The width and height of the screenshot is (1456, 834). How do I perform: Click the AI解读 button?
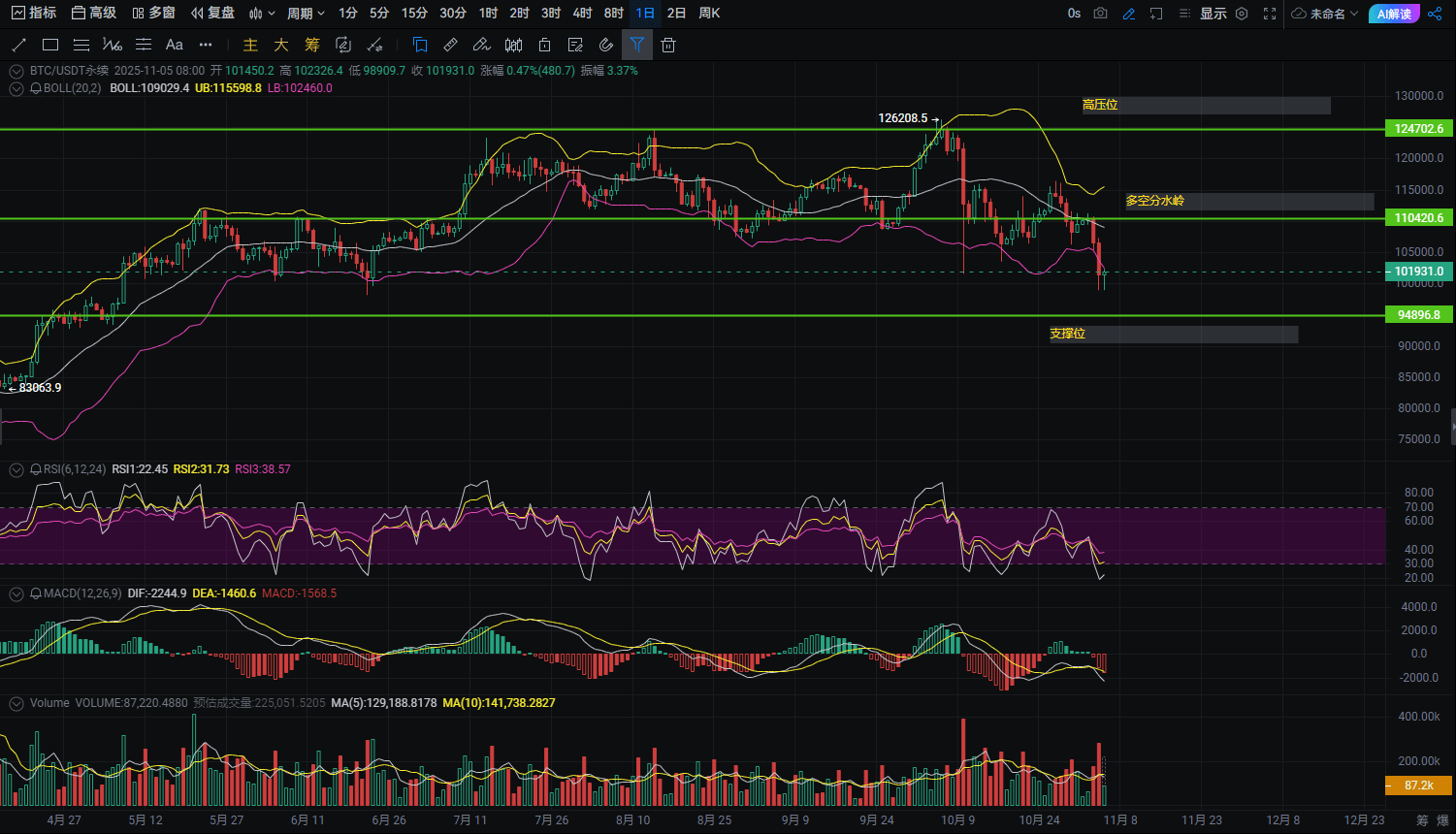click(x=1394, y=14)
